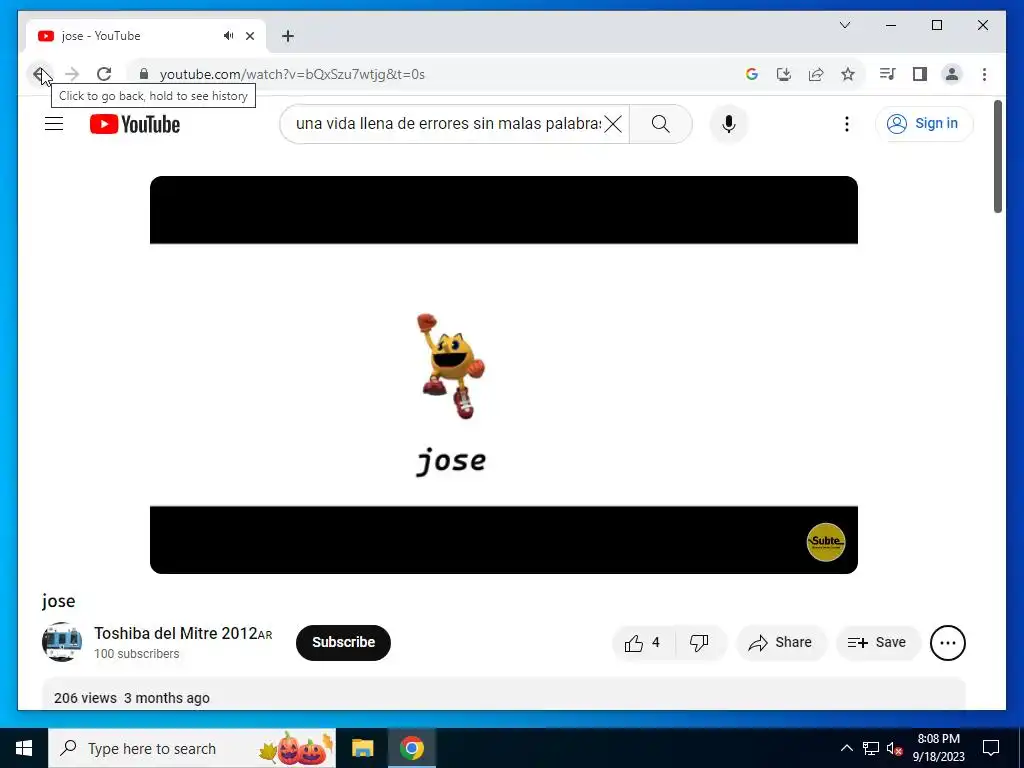Select the jose - YouTube tab

click(x=146, y=36)
